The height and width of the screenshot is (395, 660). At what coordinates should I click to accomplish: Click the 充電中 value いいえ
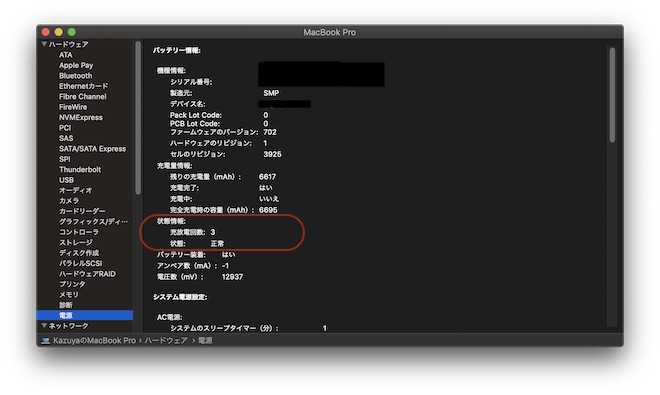click(269, 199)
